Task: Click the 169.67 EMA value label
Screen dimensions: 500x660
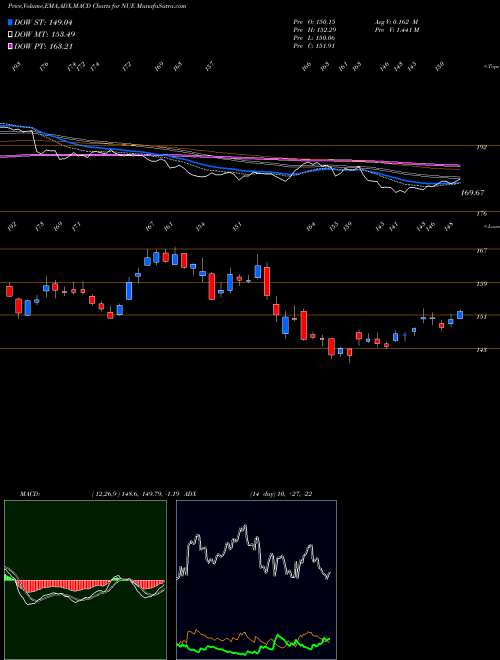Action: (473, 193)
